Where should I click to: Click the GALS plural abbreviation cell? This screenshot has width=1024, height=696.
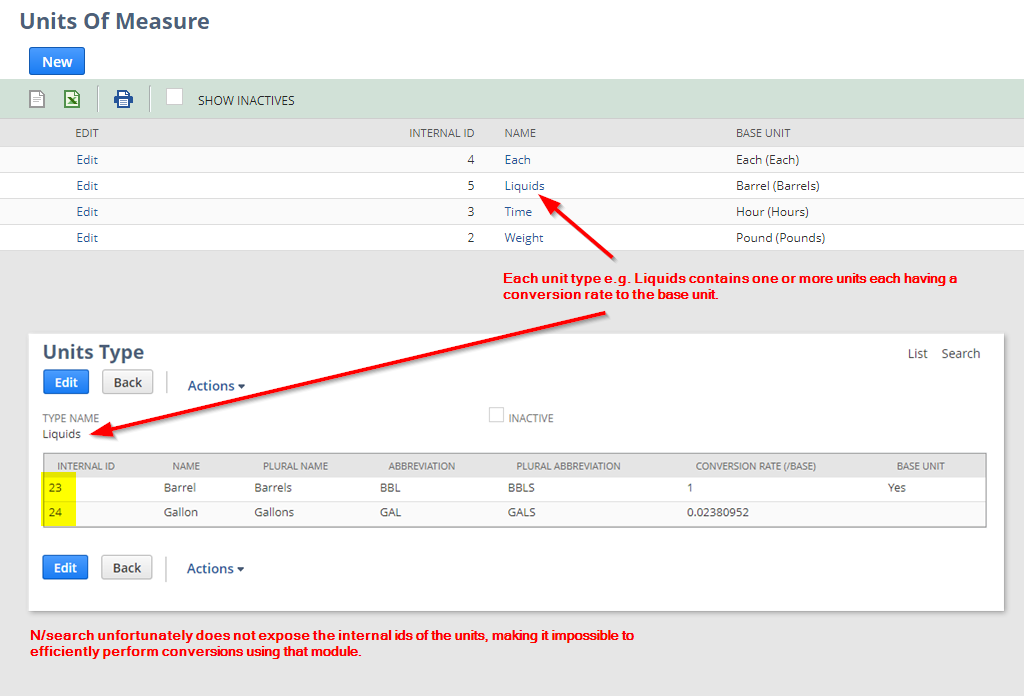pyautogui.click(x=522, y=513)
